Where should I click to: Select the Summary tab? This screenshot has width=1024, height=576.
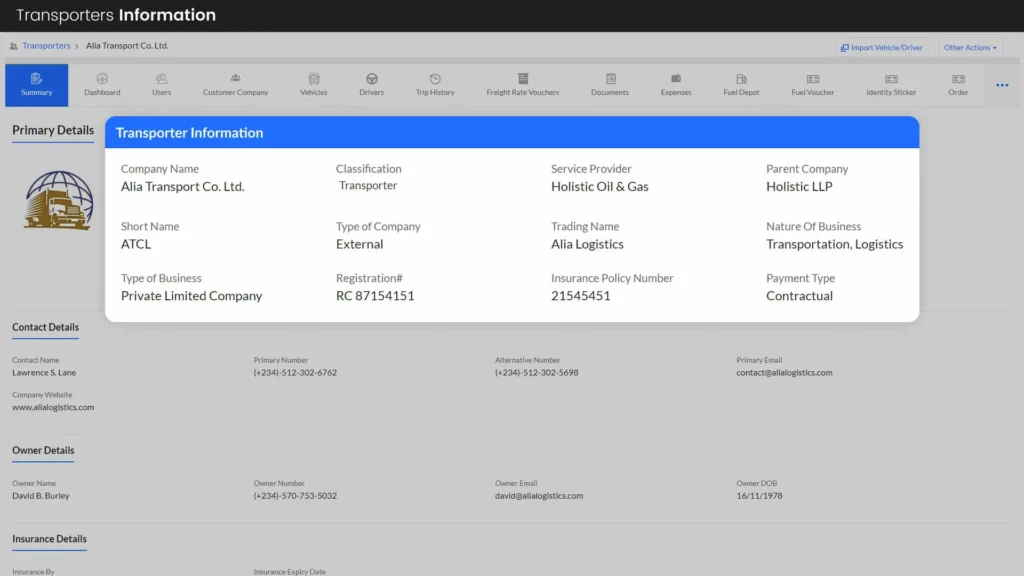coord(37,85)
